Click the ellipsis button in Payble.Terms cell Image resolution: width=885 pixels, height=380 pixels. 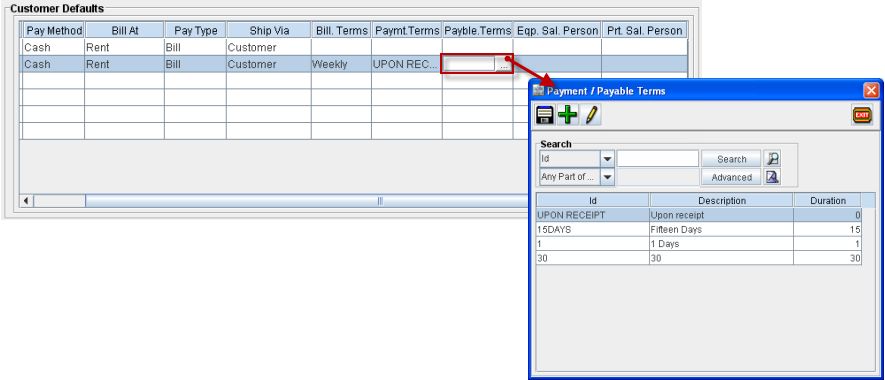pos(504,65)
